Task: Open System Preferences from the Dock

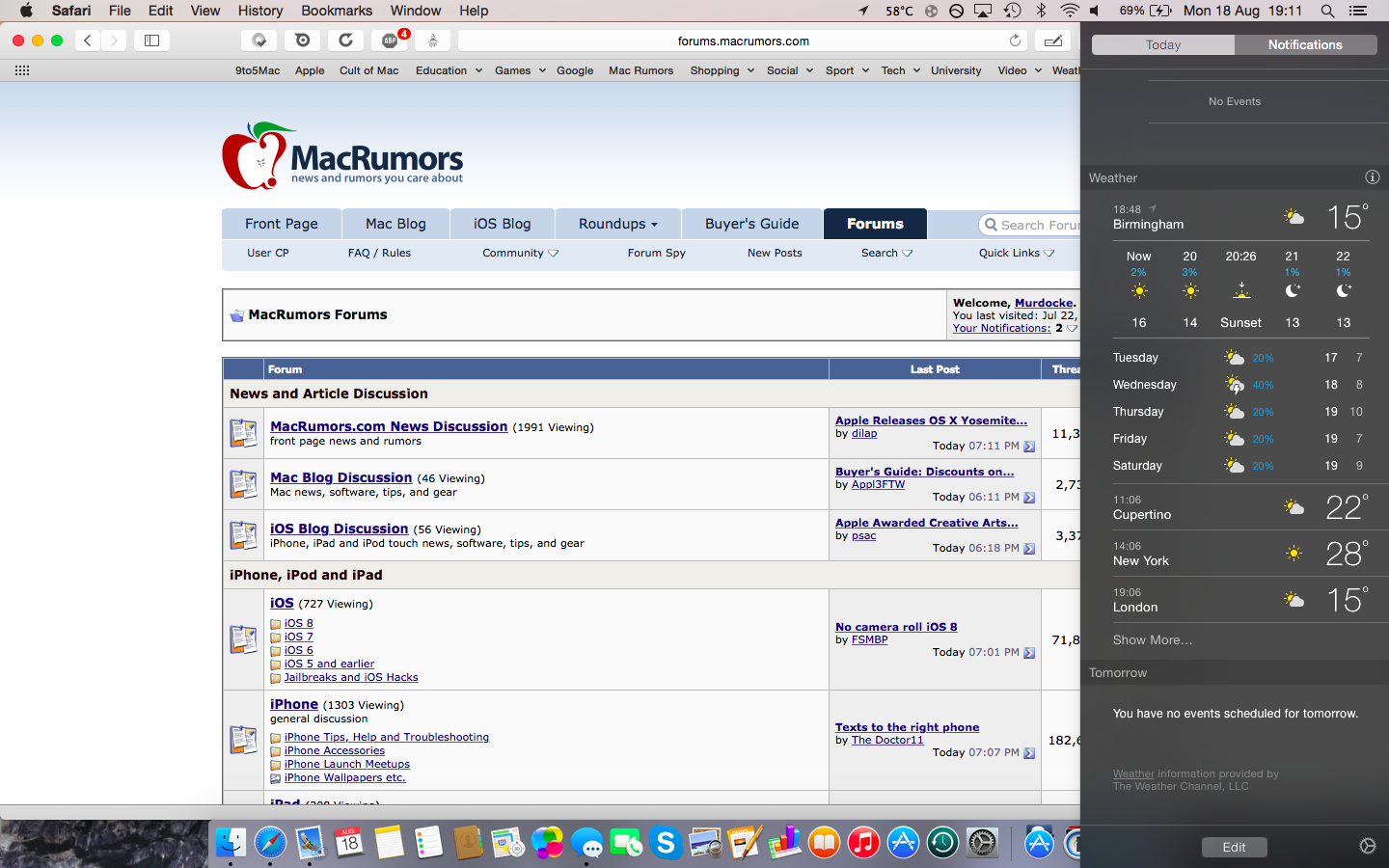Action: click(x=982, y=843)
